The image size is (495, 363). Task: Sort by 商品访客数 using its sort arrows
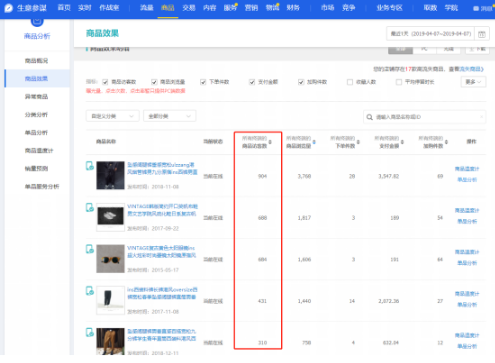(270, 142)
